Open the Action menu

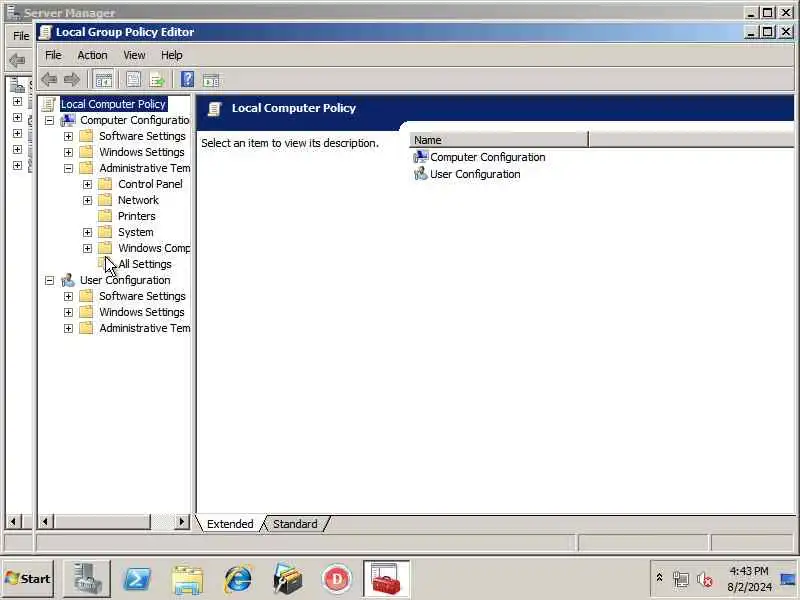tap(92, 55)
